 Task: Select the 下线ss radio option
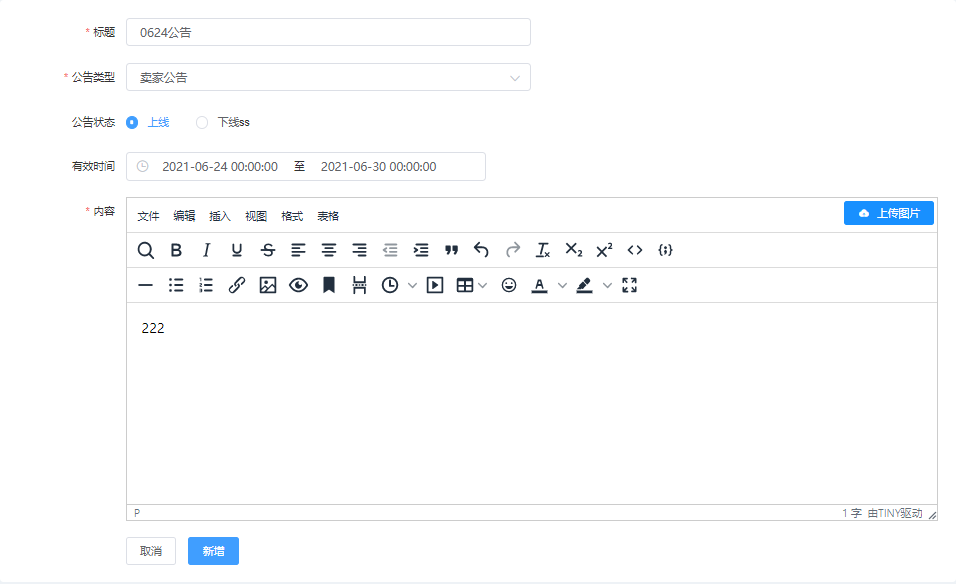tap(202, 122)
